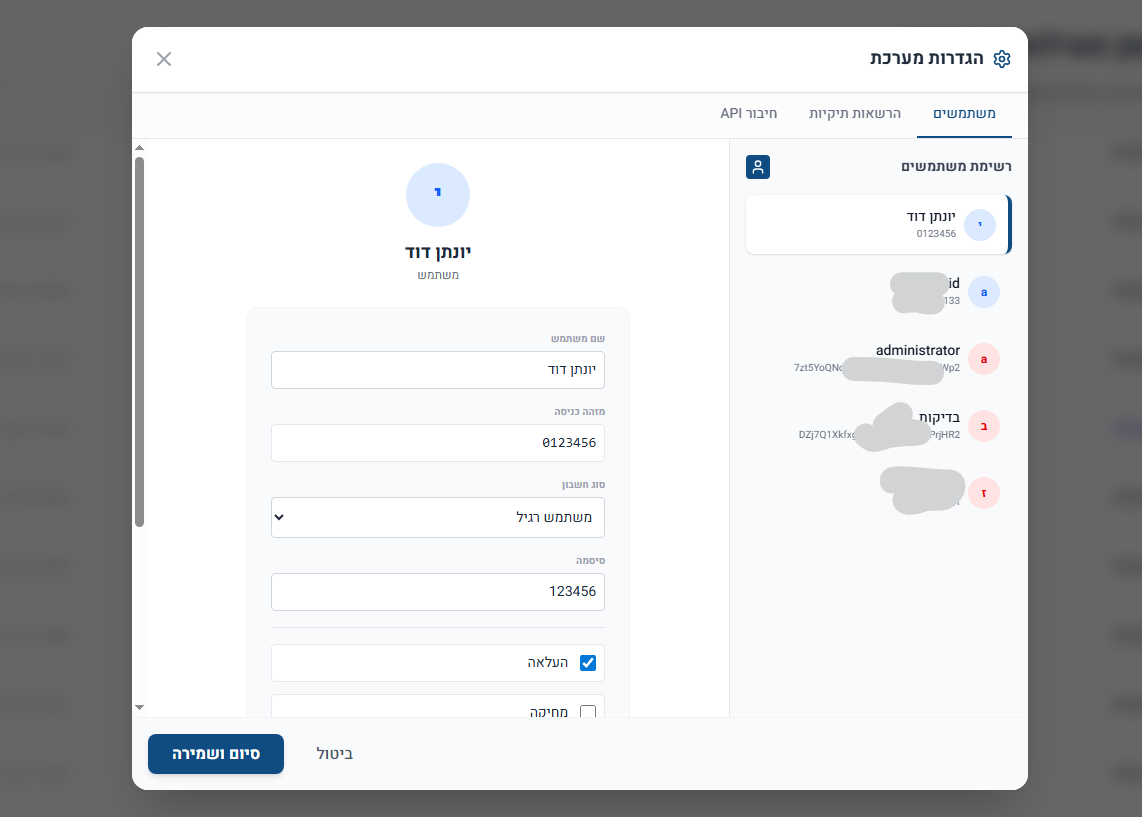This screenshot has height=817, width=1142.
Task: Click the add user icon button
Action: [x=758, y=167]
